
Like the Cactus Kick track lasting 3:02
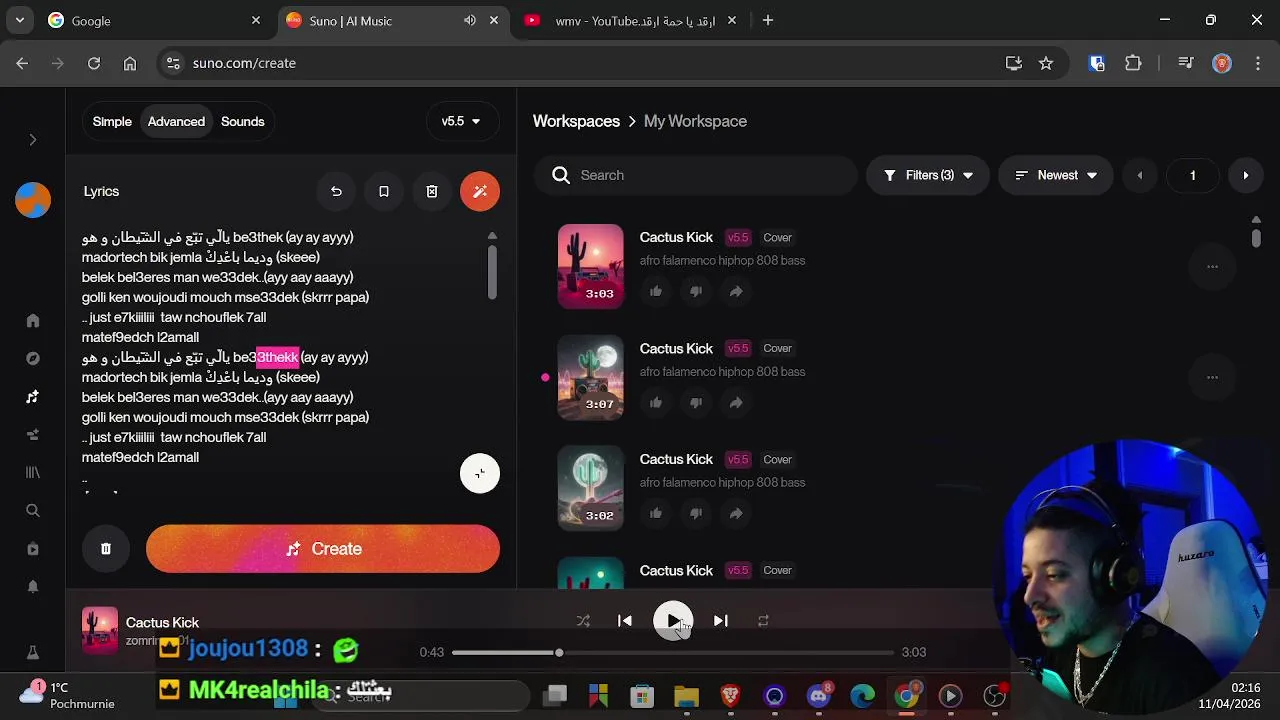(656, 513)
